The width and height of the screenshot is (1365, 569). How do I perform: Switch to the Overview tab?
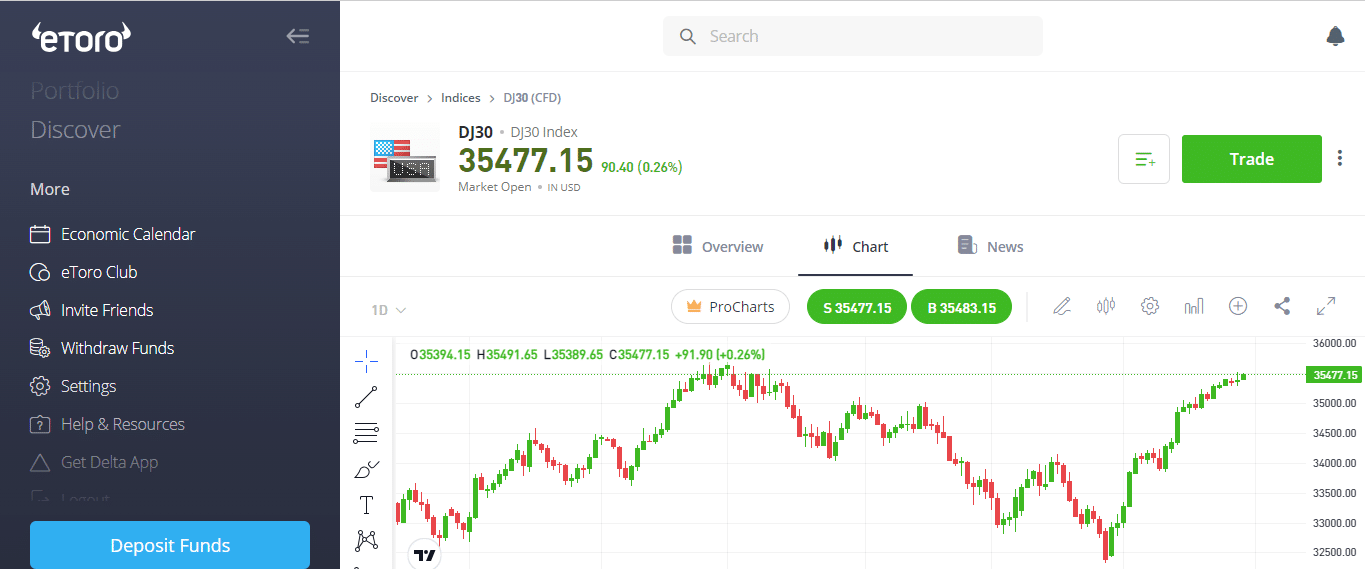718,247
